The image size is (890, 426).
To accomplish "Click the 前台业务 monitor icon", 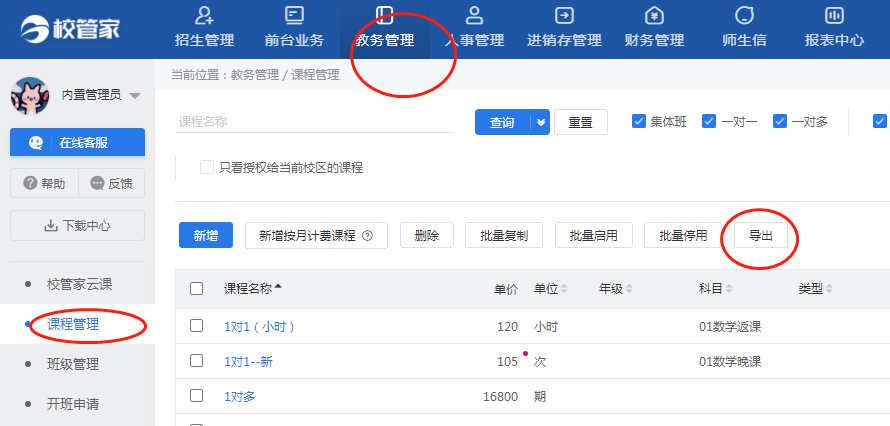I will tap(294, 15).
